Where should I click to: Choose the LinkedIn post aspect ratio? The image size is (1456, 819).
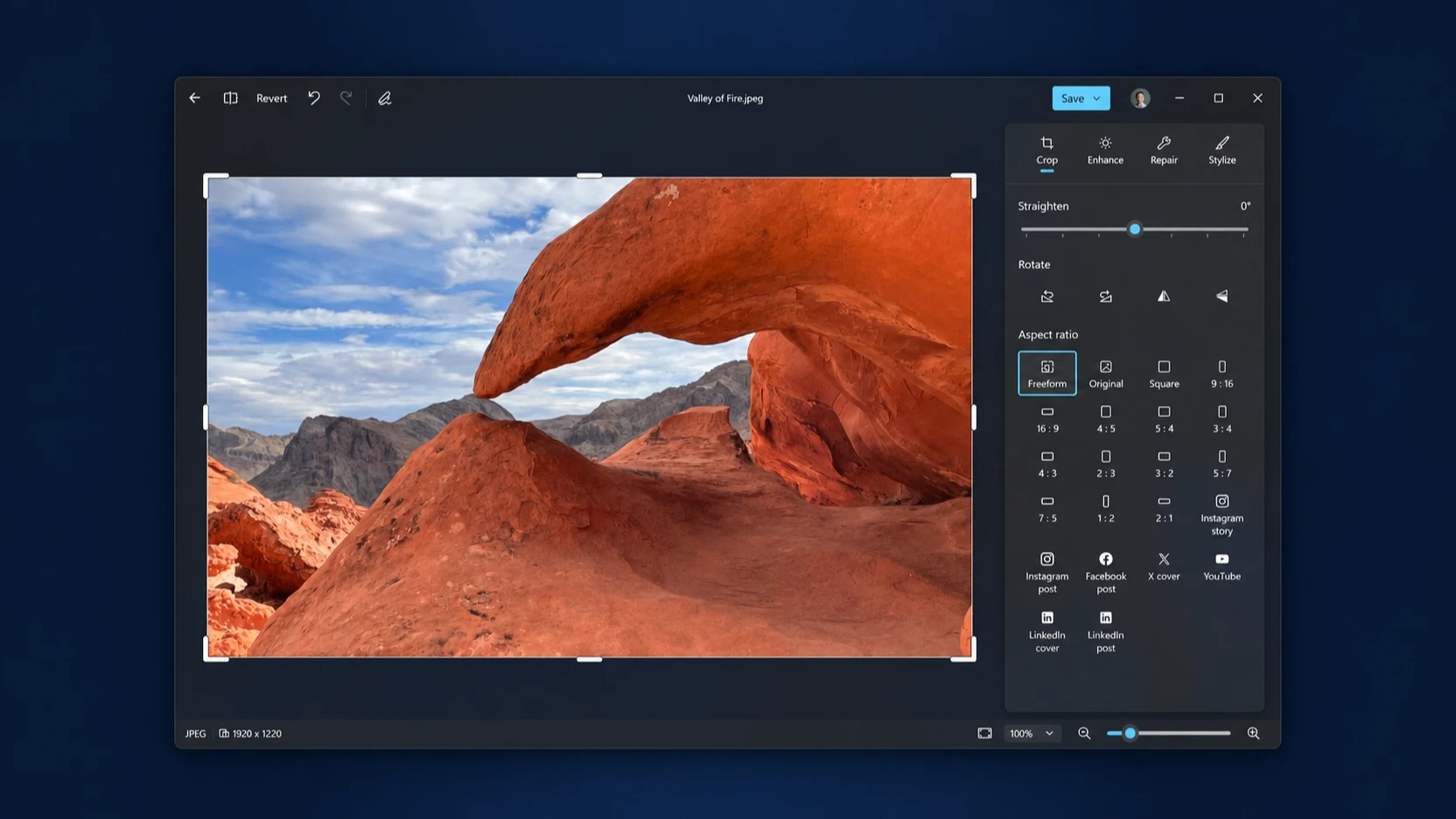(1106, 632)
